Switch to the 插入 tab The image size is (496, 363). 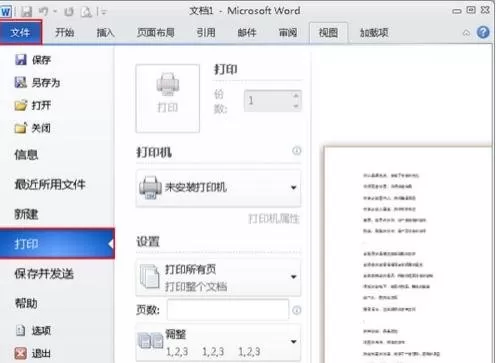[105, 32]
